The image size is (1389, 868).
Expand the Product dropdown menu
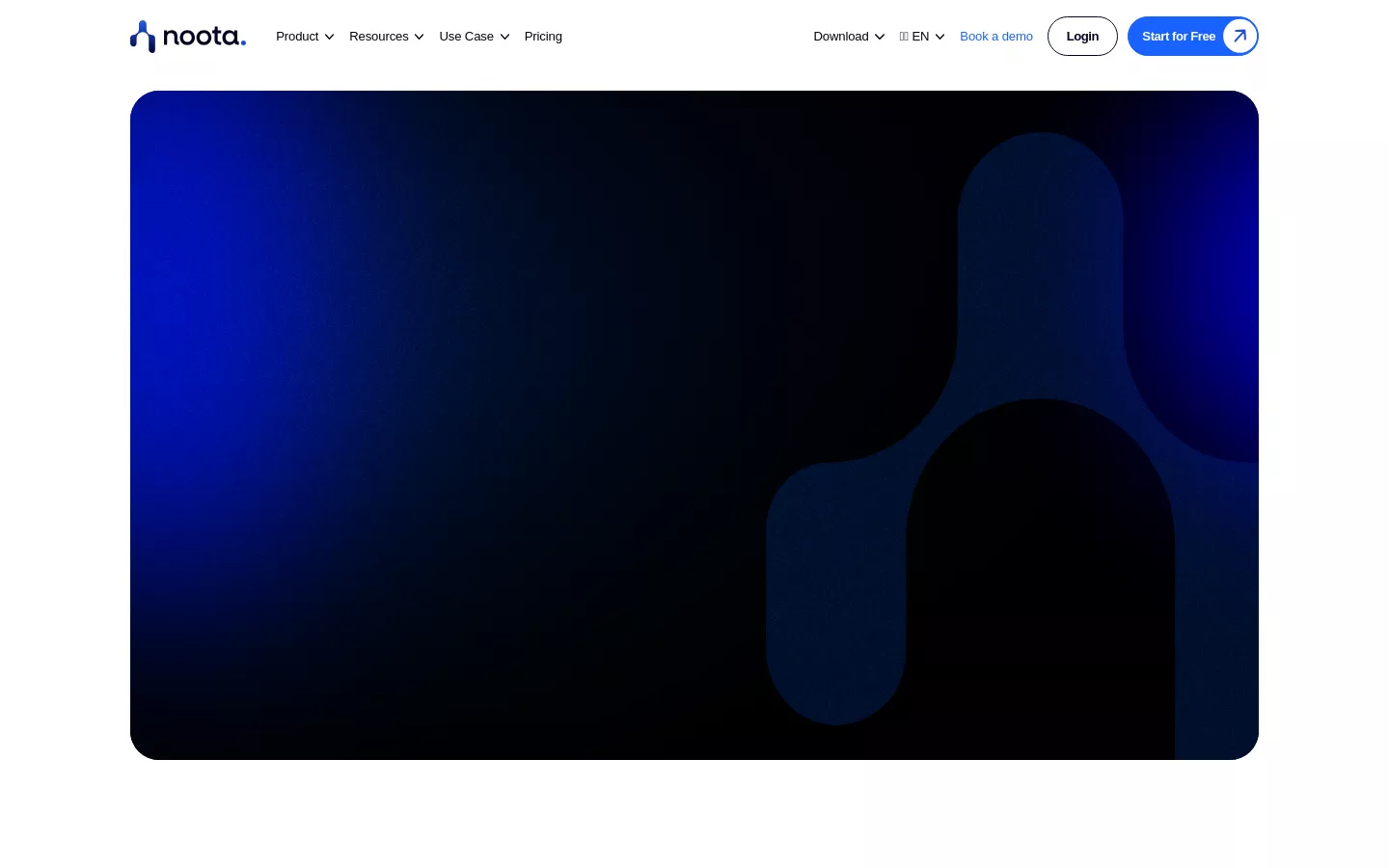tap(297, 36)
